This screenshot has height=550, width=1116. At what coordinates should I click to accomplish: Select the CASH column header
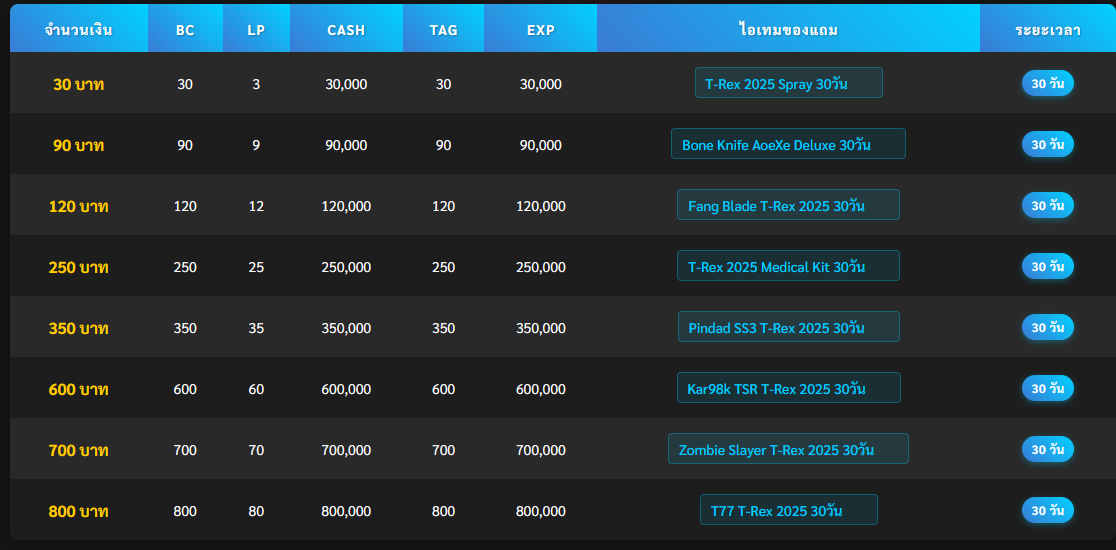point(346,30)
